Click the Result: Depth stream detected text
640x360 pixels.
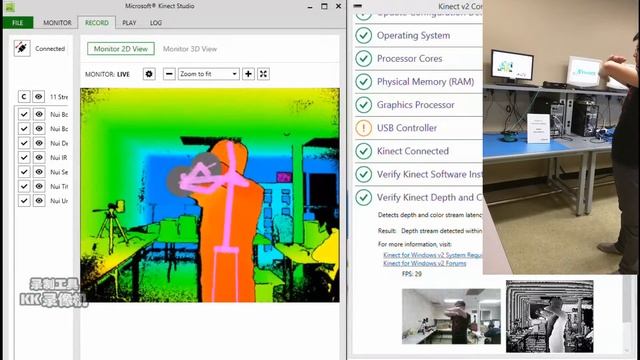tap(430, 231)
